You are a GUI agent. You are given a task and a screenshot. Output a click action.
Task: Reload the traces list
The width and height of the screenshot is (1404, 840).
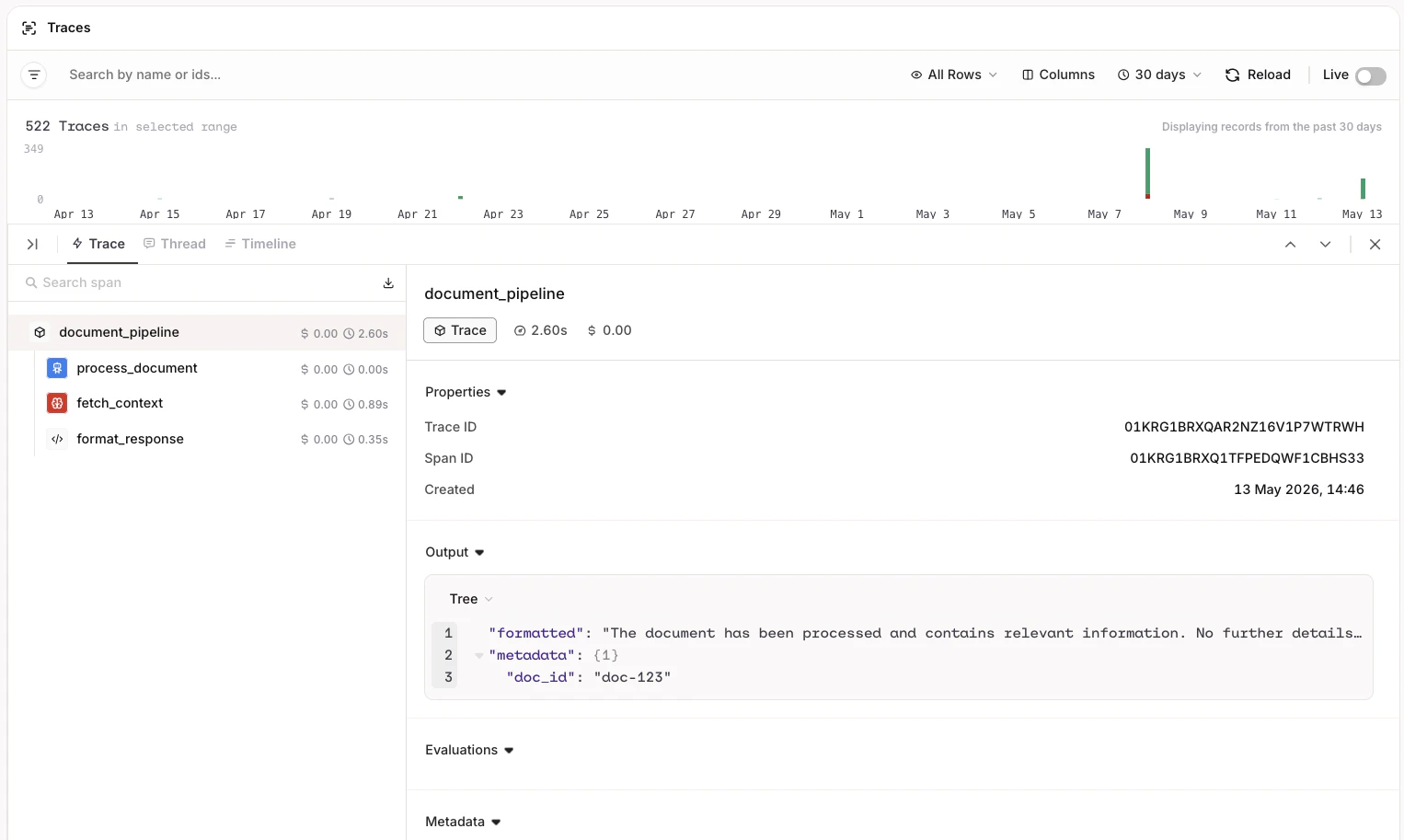(x=1258, y=75)
